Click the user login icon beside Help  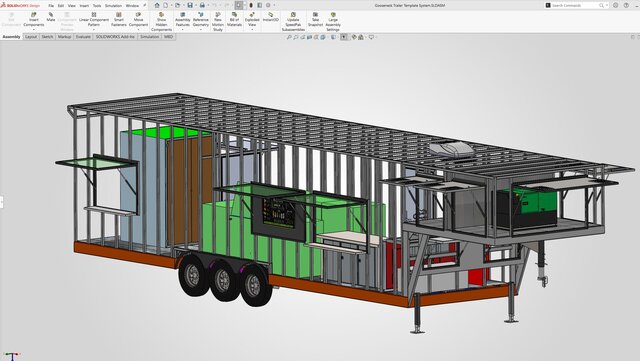click(616, 5)
